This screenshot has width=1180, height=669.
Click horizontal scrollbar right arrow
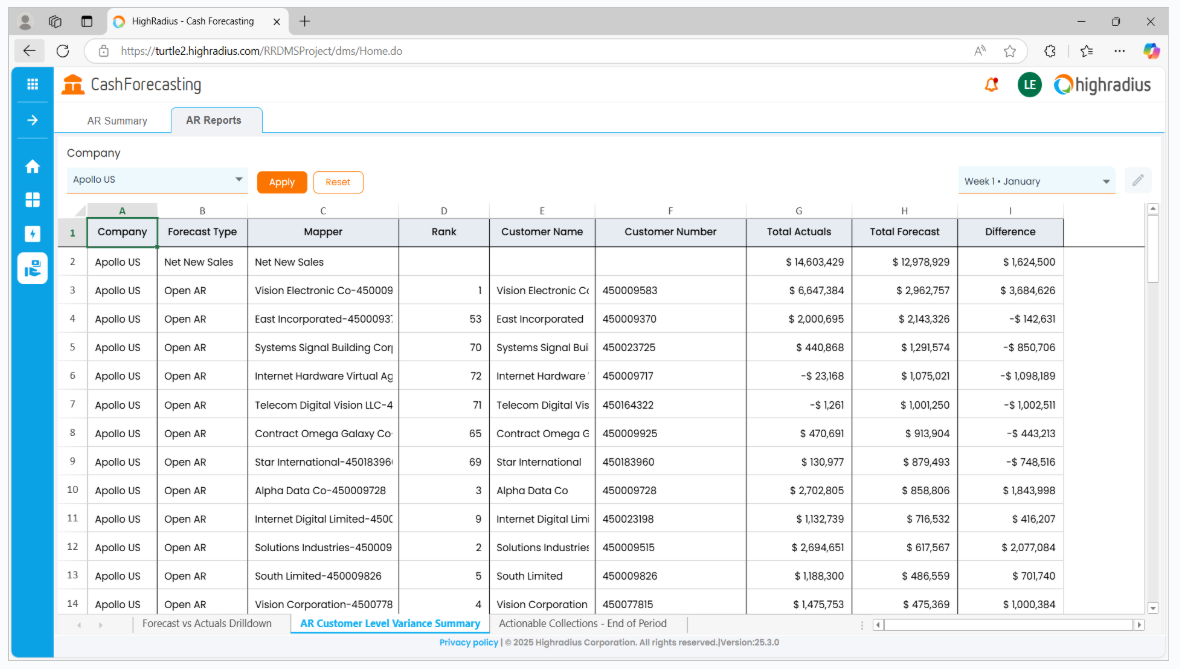[1139, 625]
